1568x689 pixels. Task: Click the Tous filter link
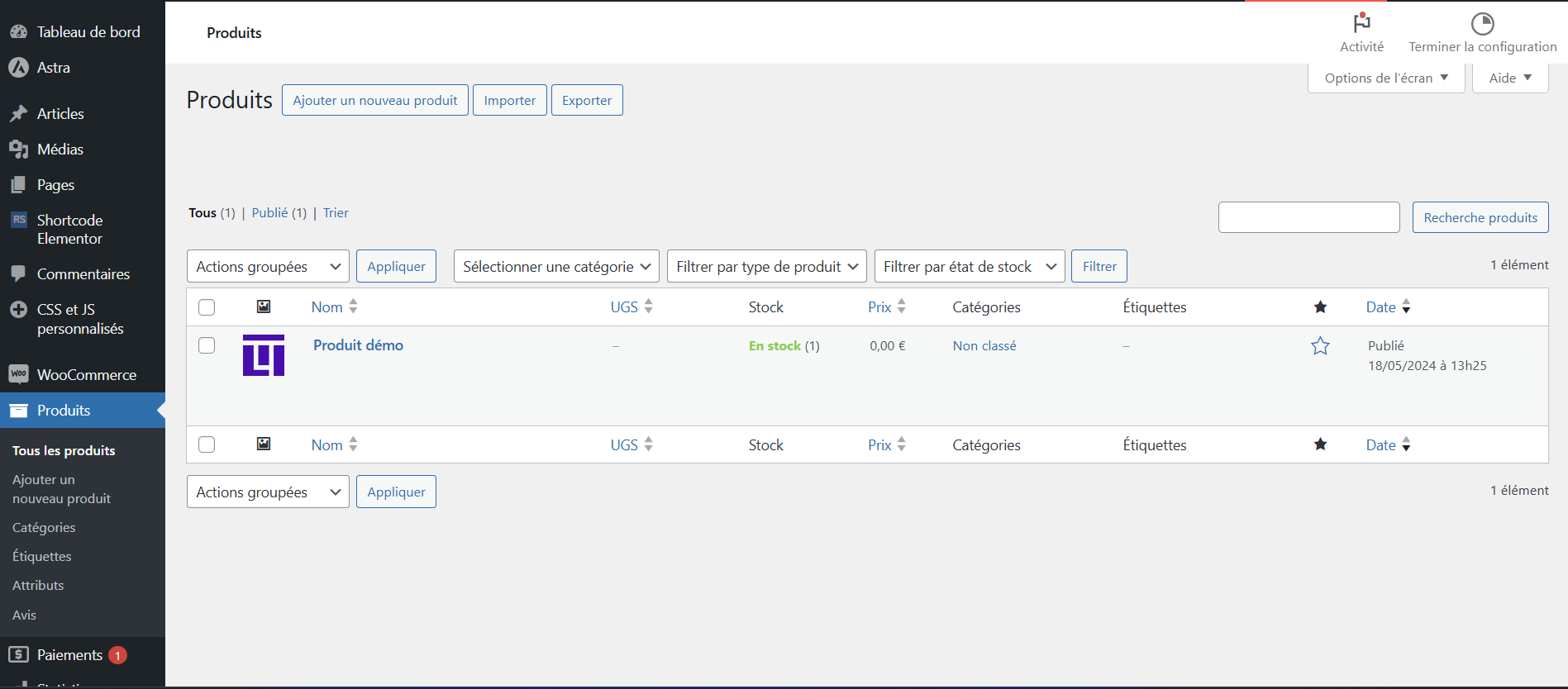203,212
